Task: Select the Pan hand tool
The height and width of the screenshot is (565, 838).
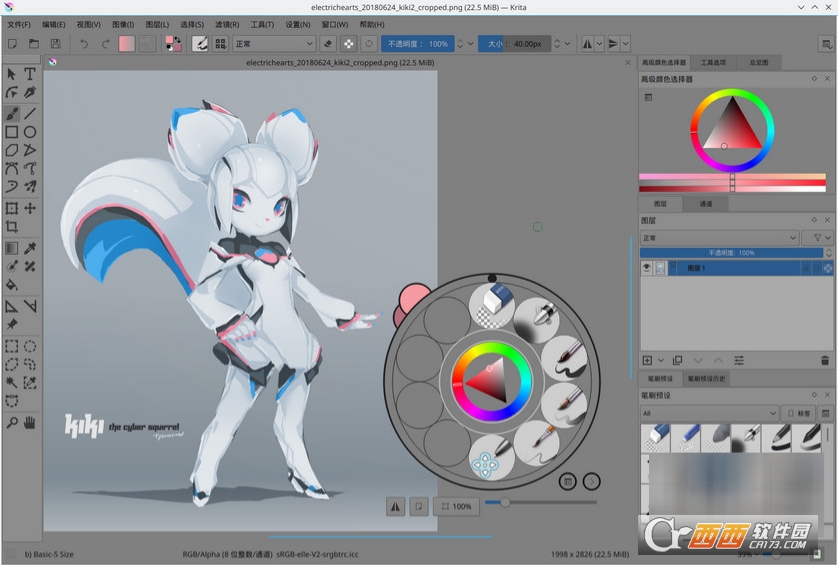Action: click(x=30, y=423)
